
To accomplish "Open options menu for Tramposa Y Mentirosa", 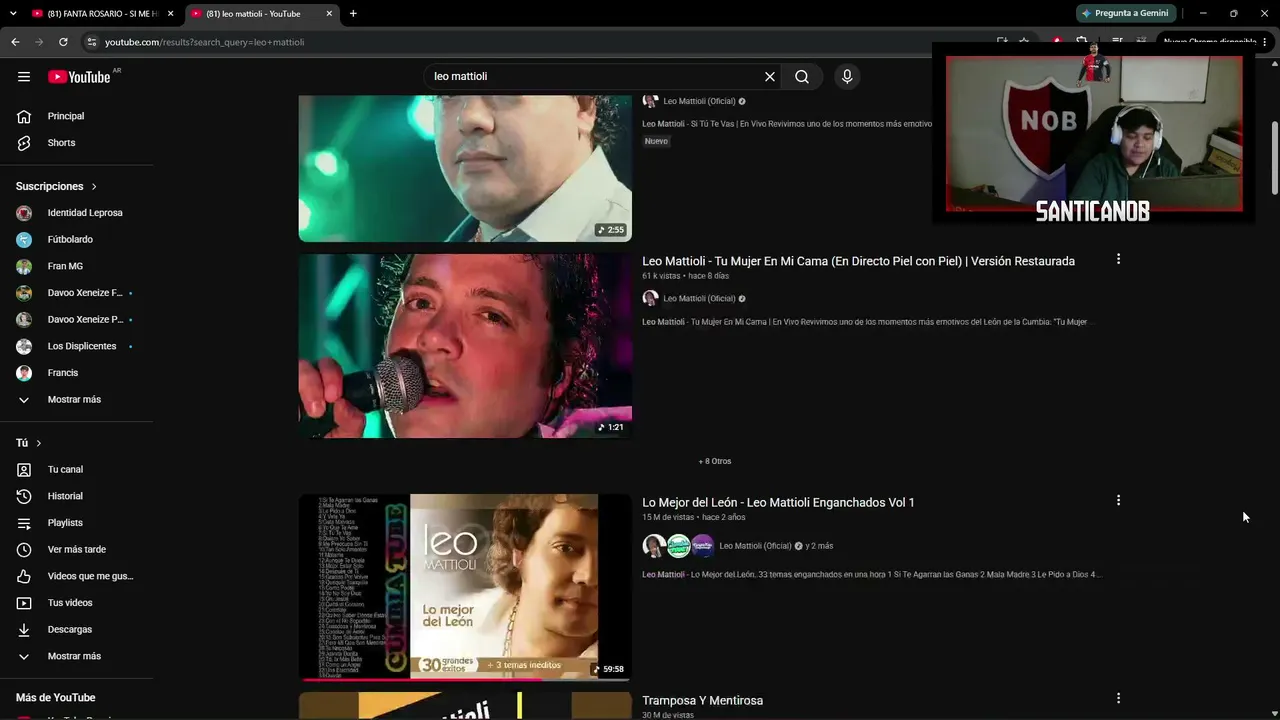I will pyautogui.click(x=1118, y=698).
